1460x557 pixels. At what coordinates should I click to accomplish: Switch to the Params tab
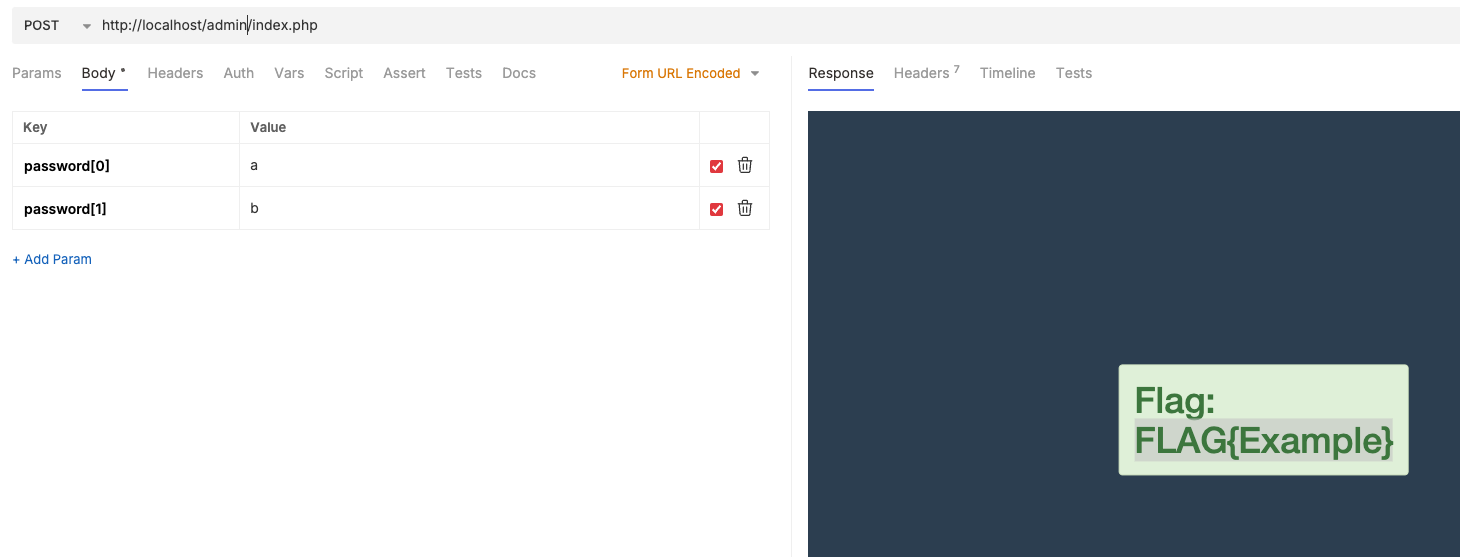point(37,73)
